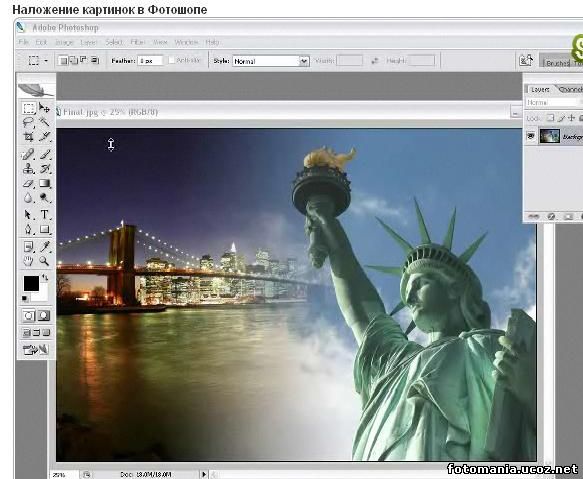This screenshot has height=479, width=583.
Task: Select the Move tool
Action: point(44,108)
